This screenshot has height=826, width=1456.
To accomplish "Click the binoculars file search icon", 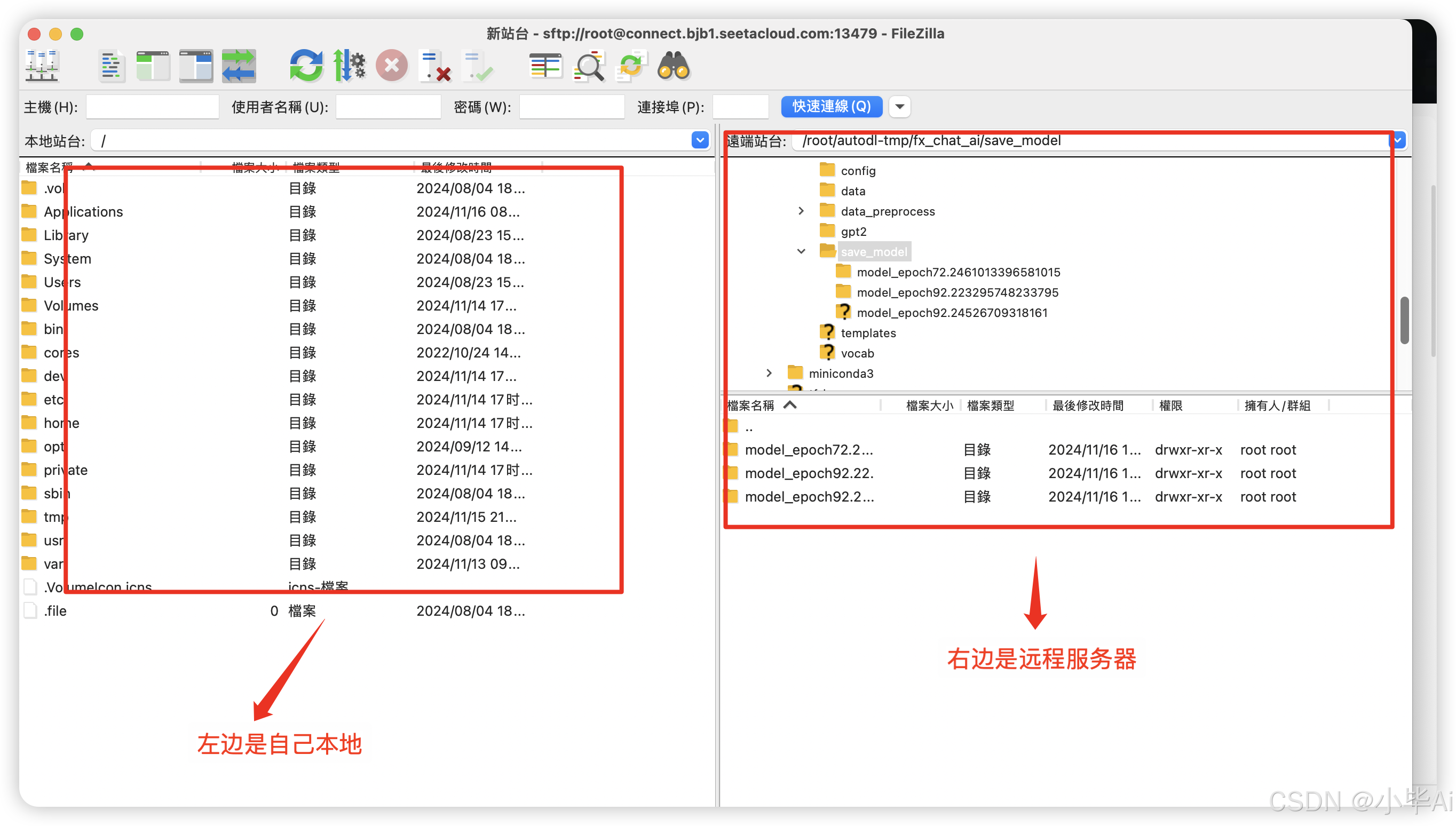I will point(674,66).
